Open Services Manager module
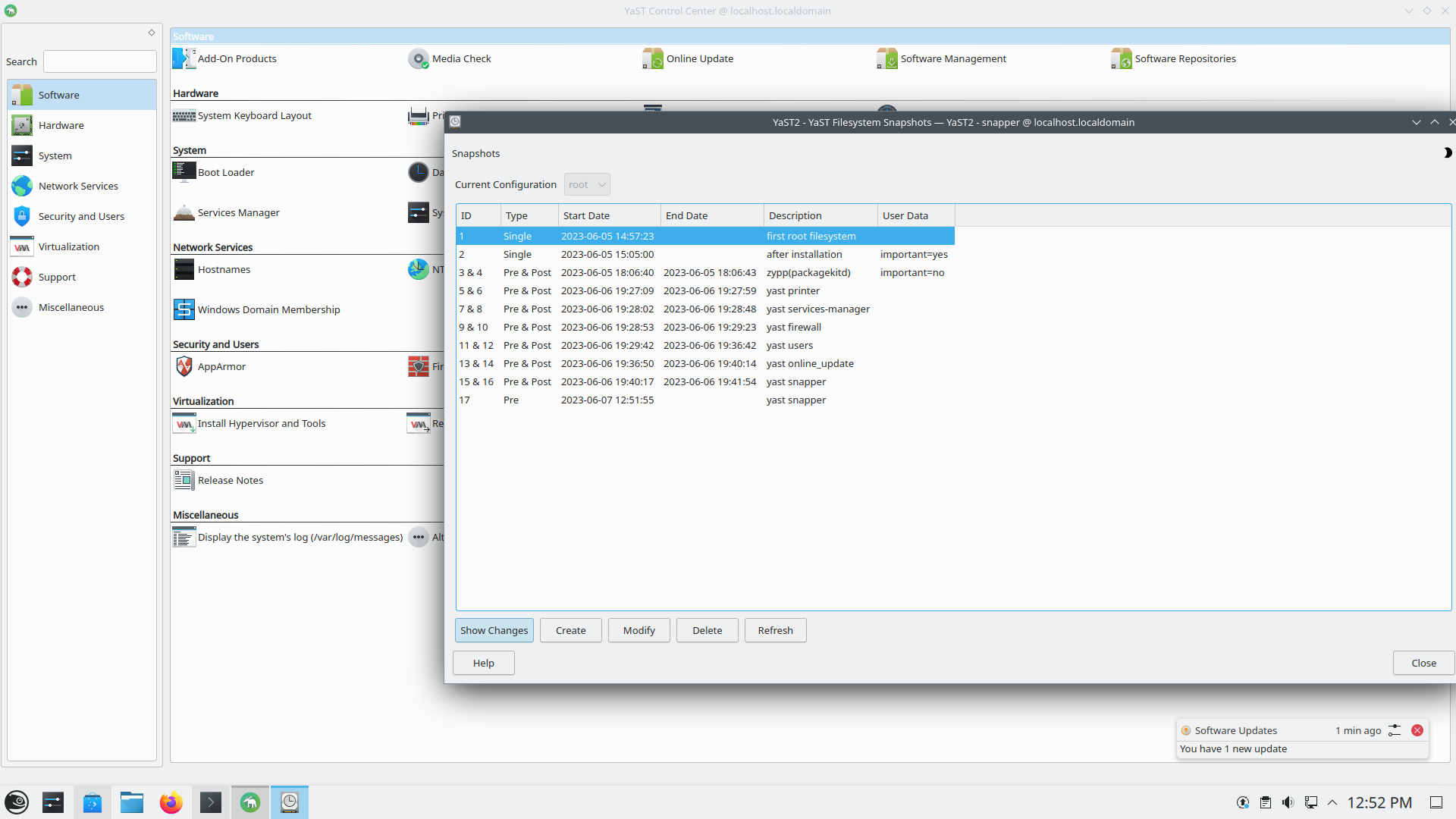Image resolution: width=1456 pixels, height=819 pixels. pos(226,212)
